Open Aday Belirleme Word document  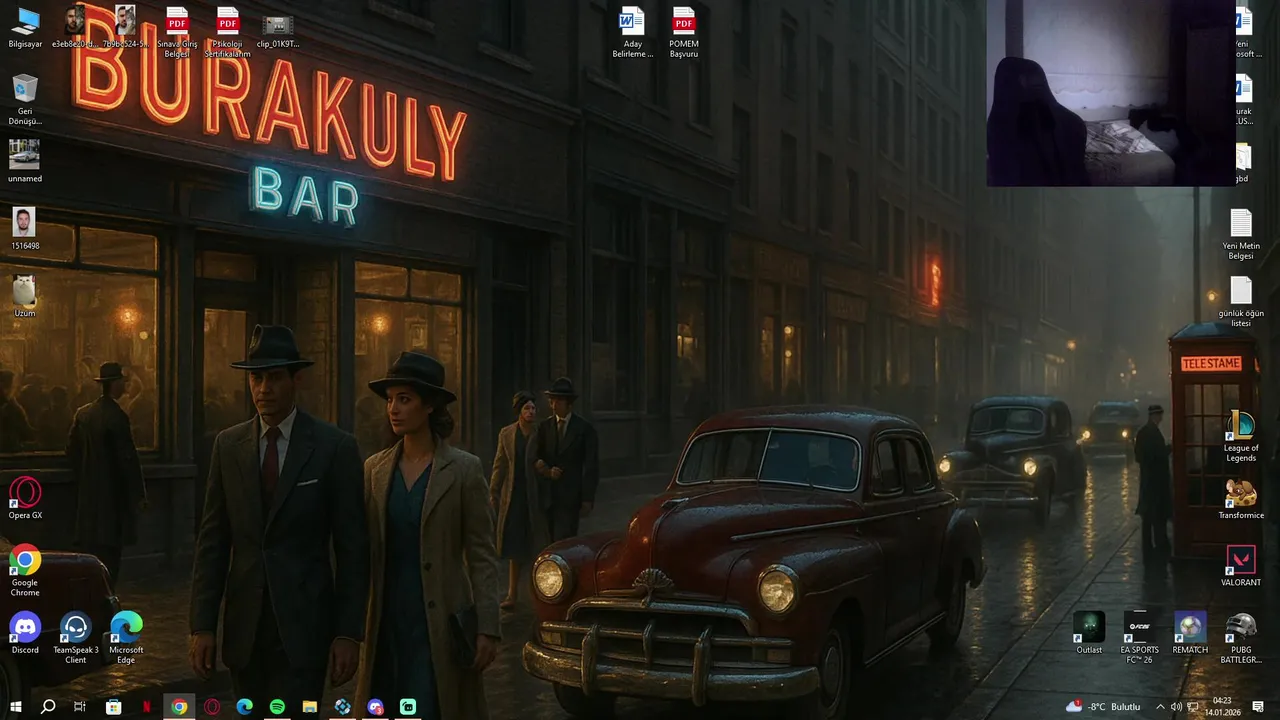pyautogui.click(x=632, y=30)
